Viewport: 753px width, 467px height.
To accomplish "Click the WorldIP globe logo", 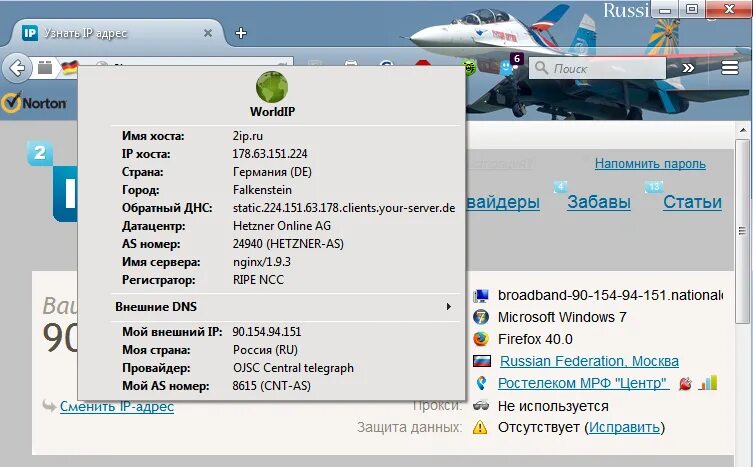I will point(272,87).
